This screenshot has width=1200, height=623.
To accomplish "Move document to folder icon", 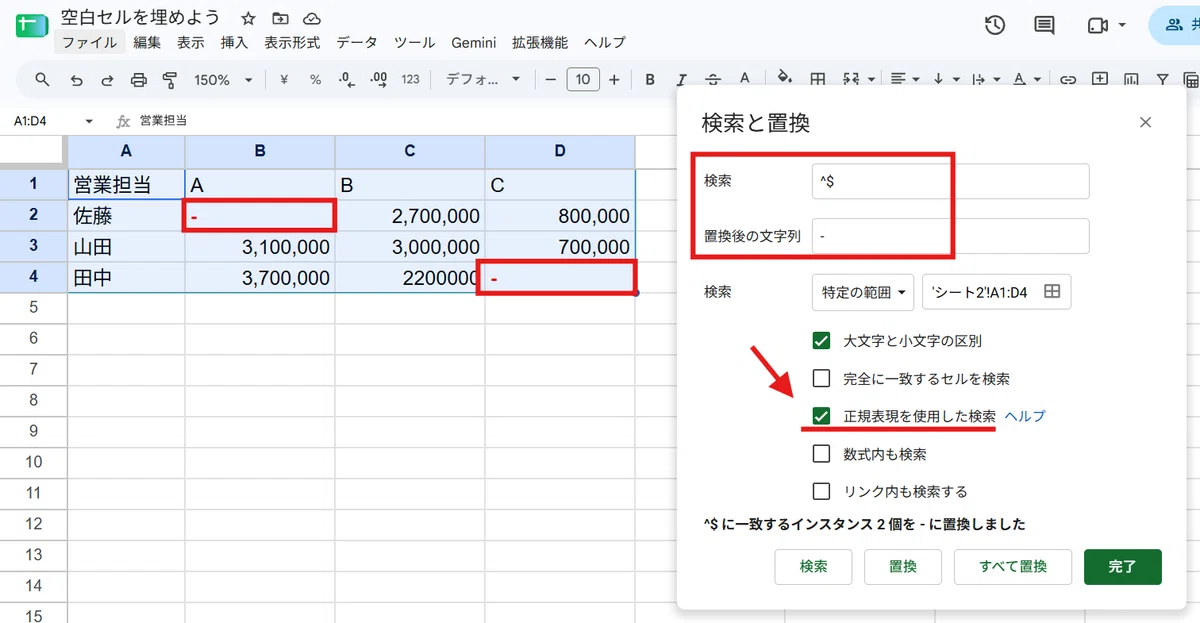I will [280, 18].
